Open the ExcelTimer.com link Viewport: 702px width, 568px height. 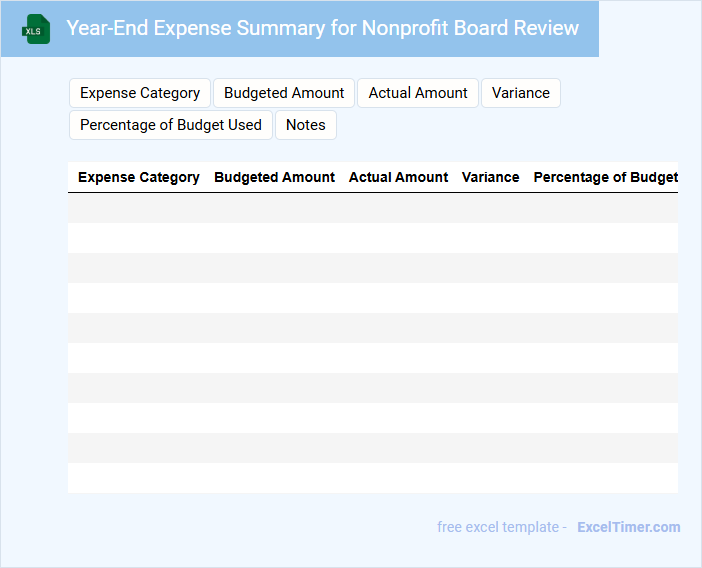tap(629, 527)
